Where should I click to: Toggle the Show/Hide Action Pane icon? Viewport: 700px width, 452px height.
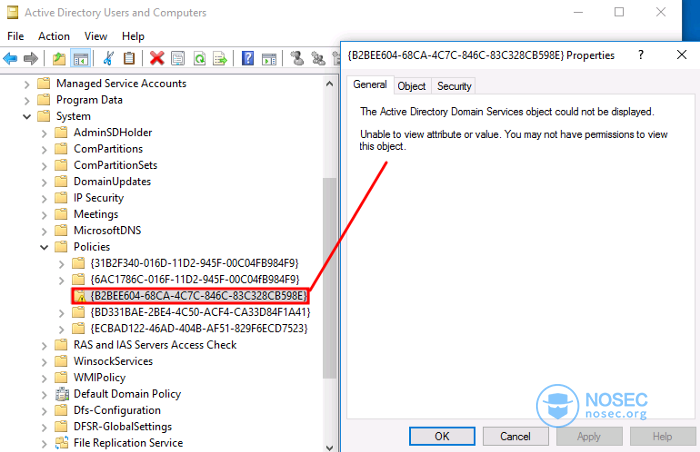[269, 59]
